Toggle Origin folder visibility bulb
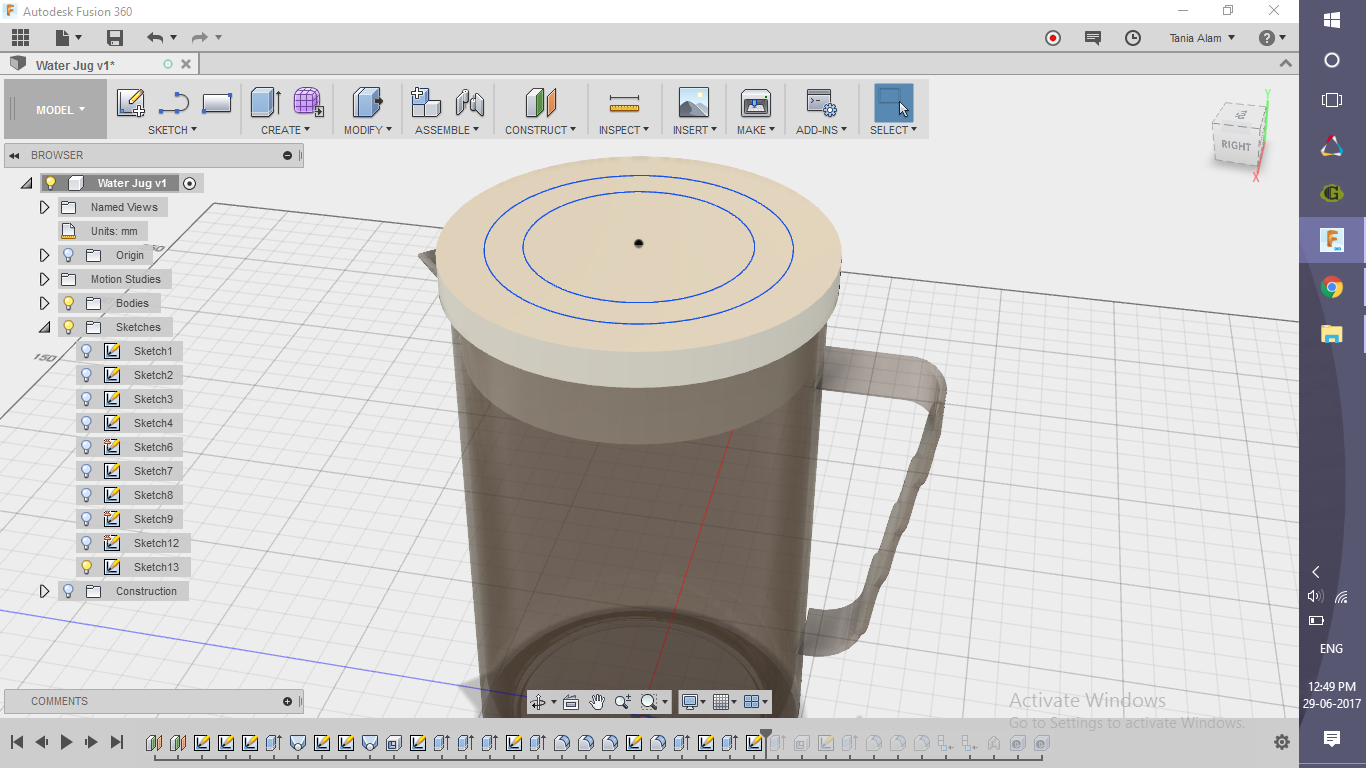Screen dimensions: 1366x768 [x=69, y=255]
